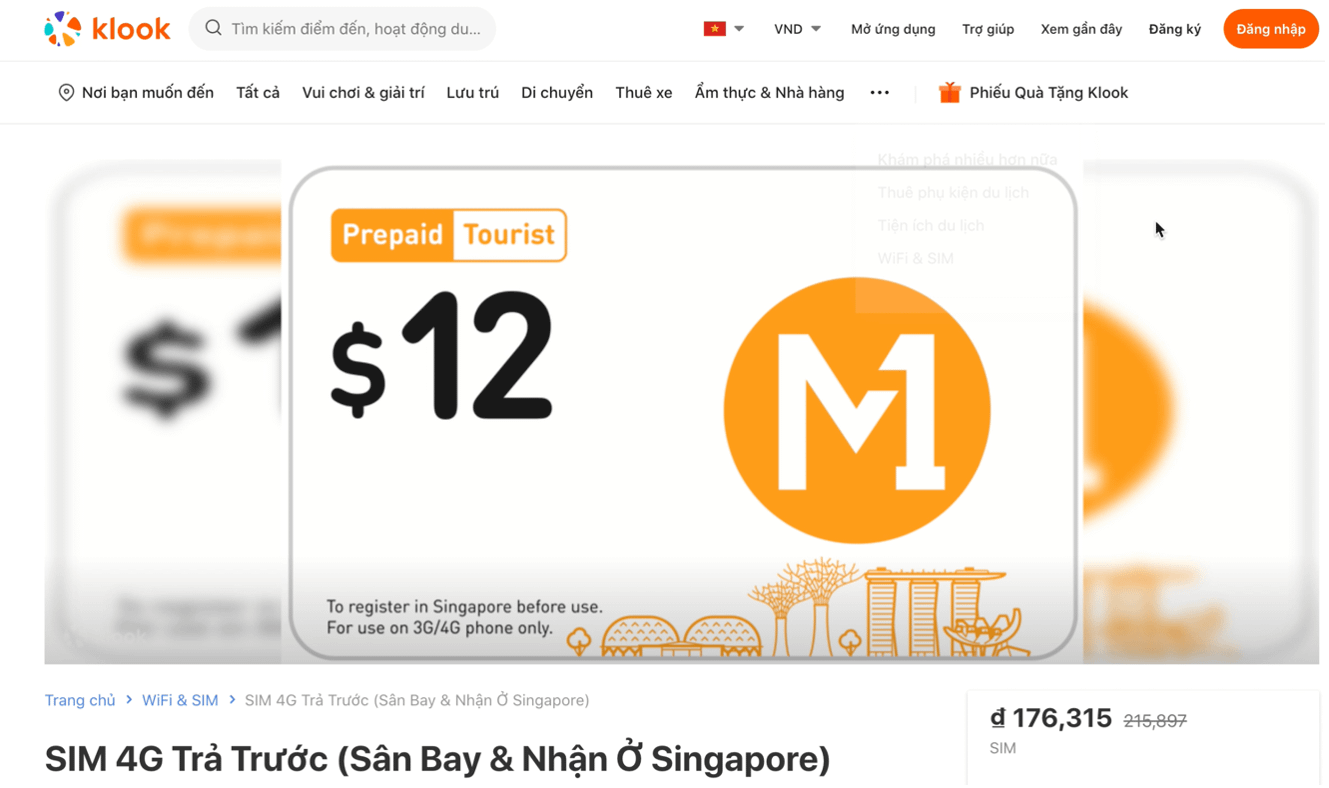
Task: Click the location pin icon
Action: 66,92
